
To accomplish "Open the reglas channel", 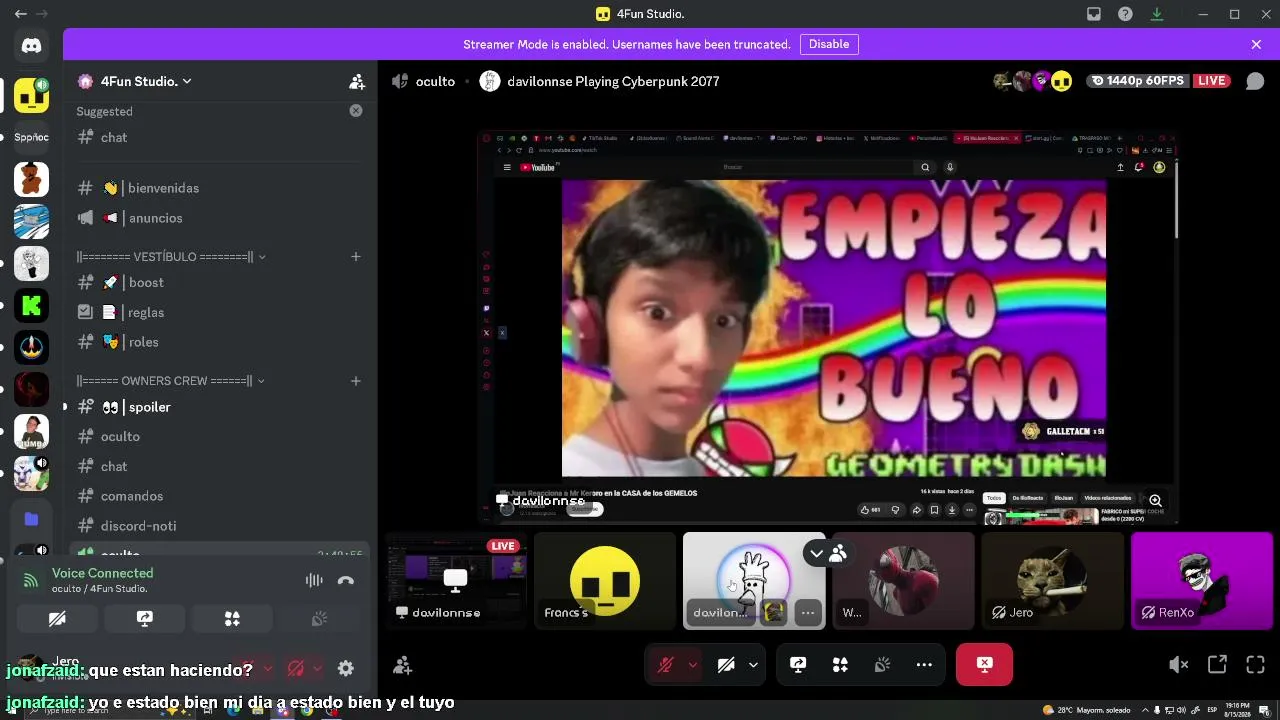I will (220, 312).
